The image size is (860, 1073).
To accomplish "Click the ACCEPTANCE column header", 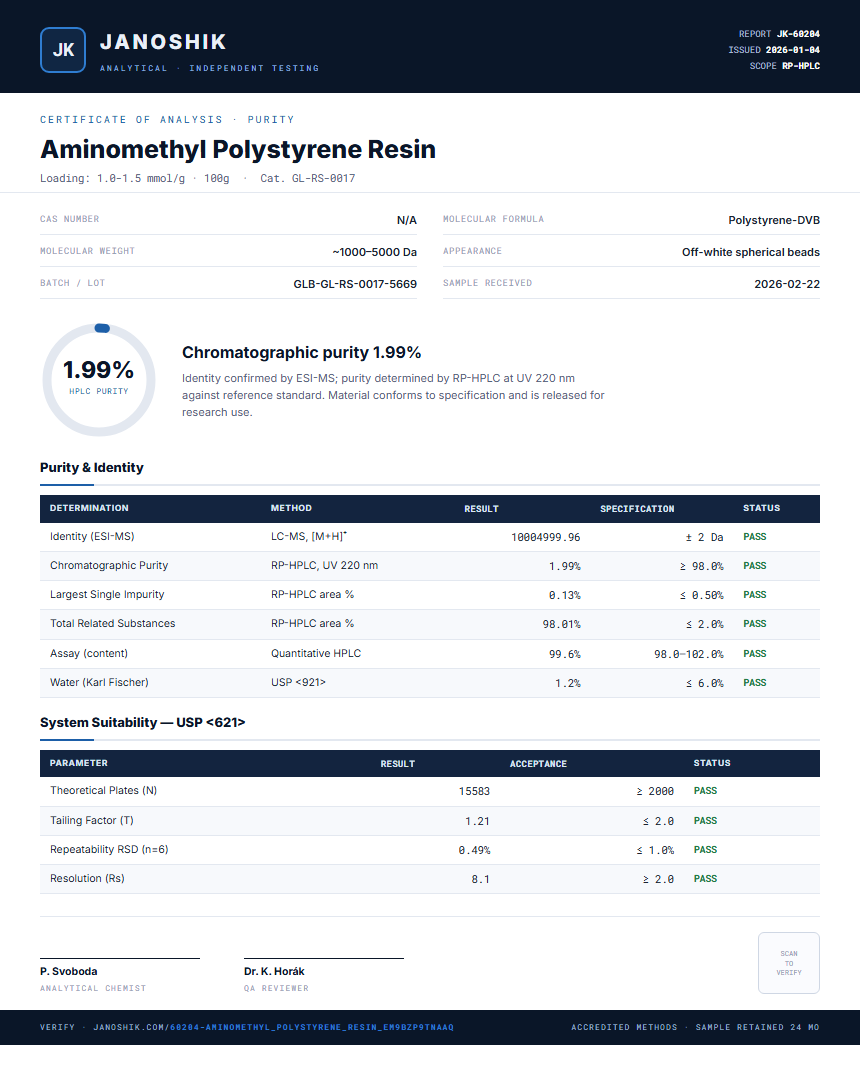I will pos(538,764).
